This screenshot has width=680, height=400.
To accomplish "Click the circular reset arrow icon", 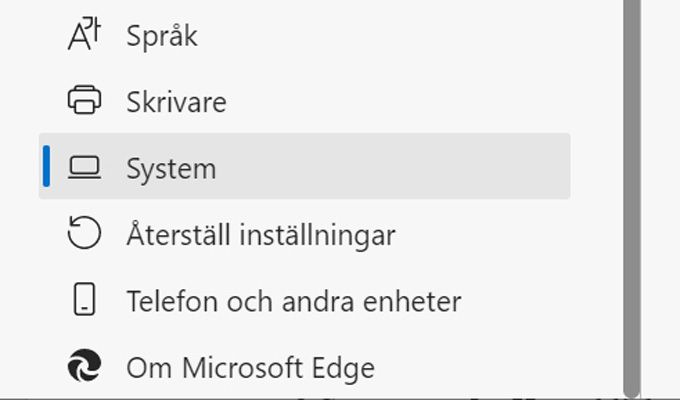I will click(84, 233).
